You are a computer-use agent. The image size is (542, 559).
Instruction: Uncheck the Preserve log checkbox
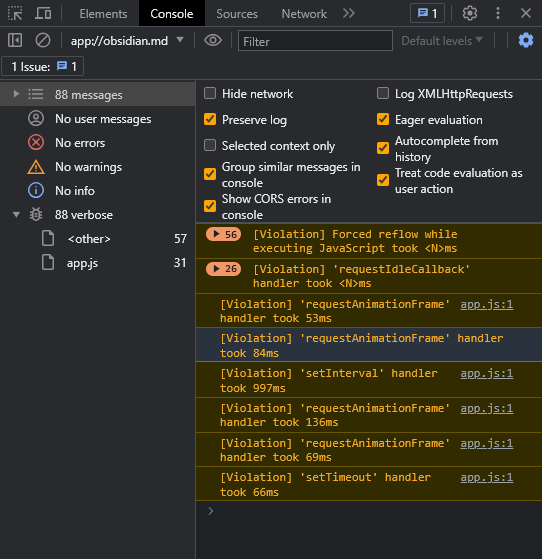click(x=210, y=119)
